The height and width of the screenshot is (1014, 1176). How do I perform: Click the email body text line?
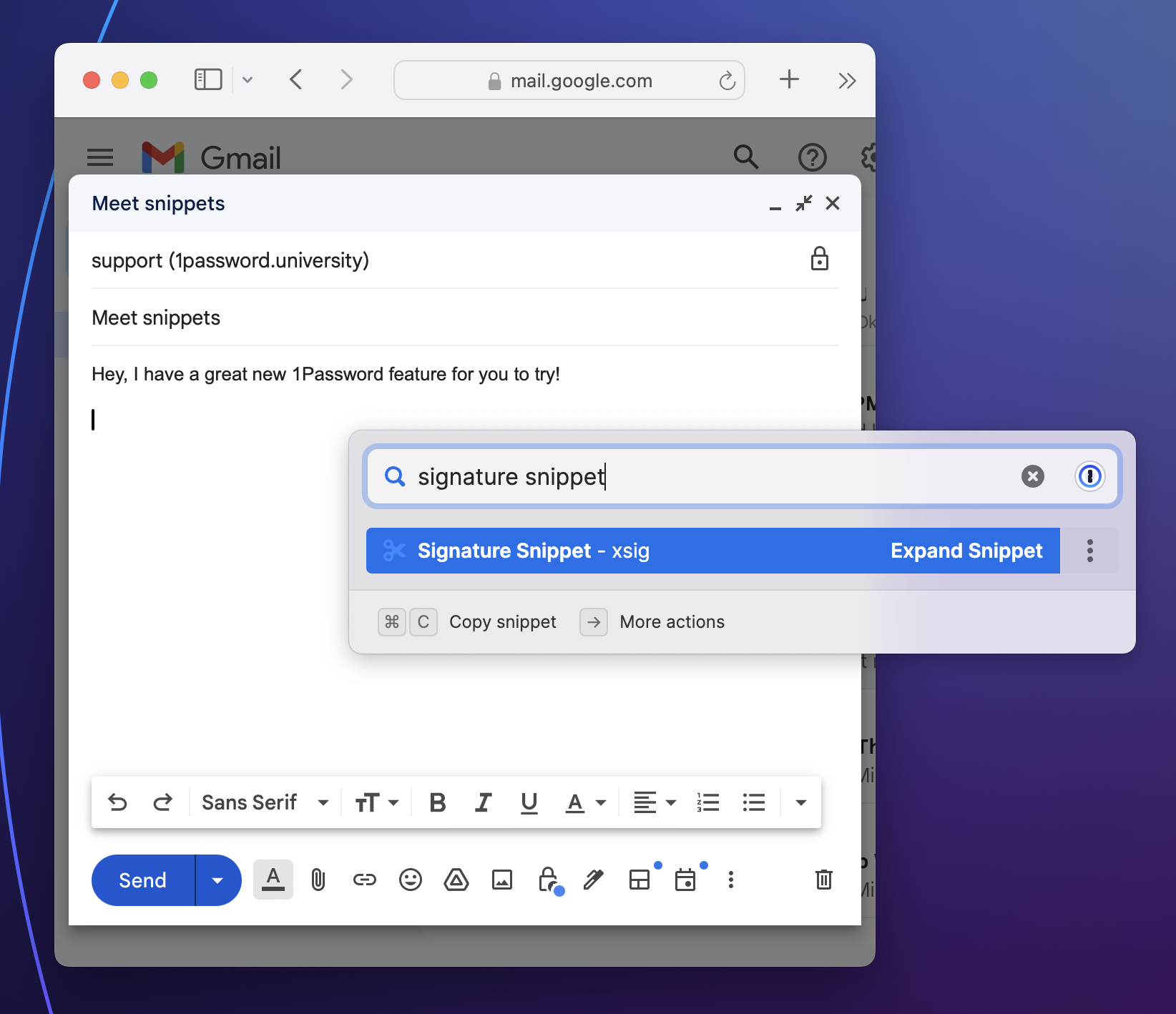click(325, 374)
